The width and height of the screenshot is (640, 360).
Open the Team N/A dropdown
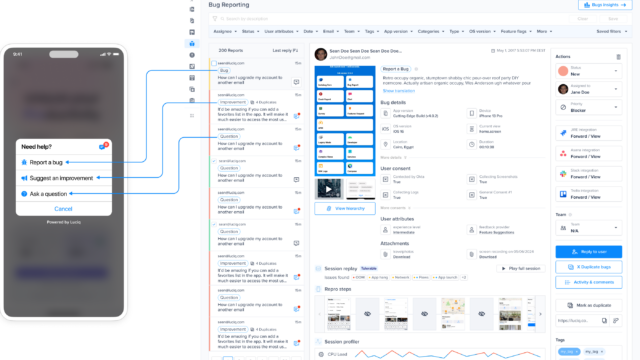tap(589, 228)
